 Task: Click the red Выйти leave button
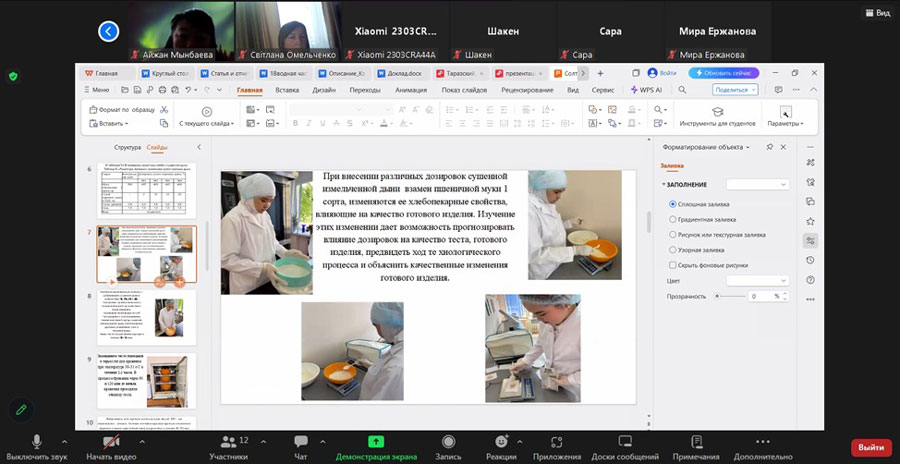tap(871, 447)
